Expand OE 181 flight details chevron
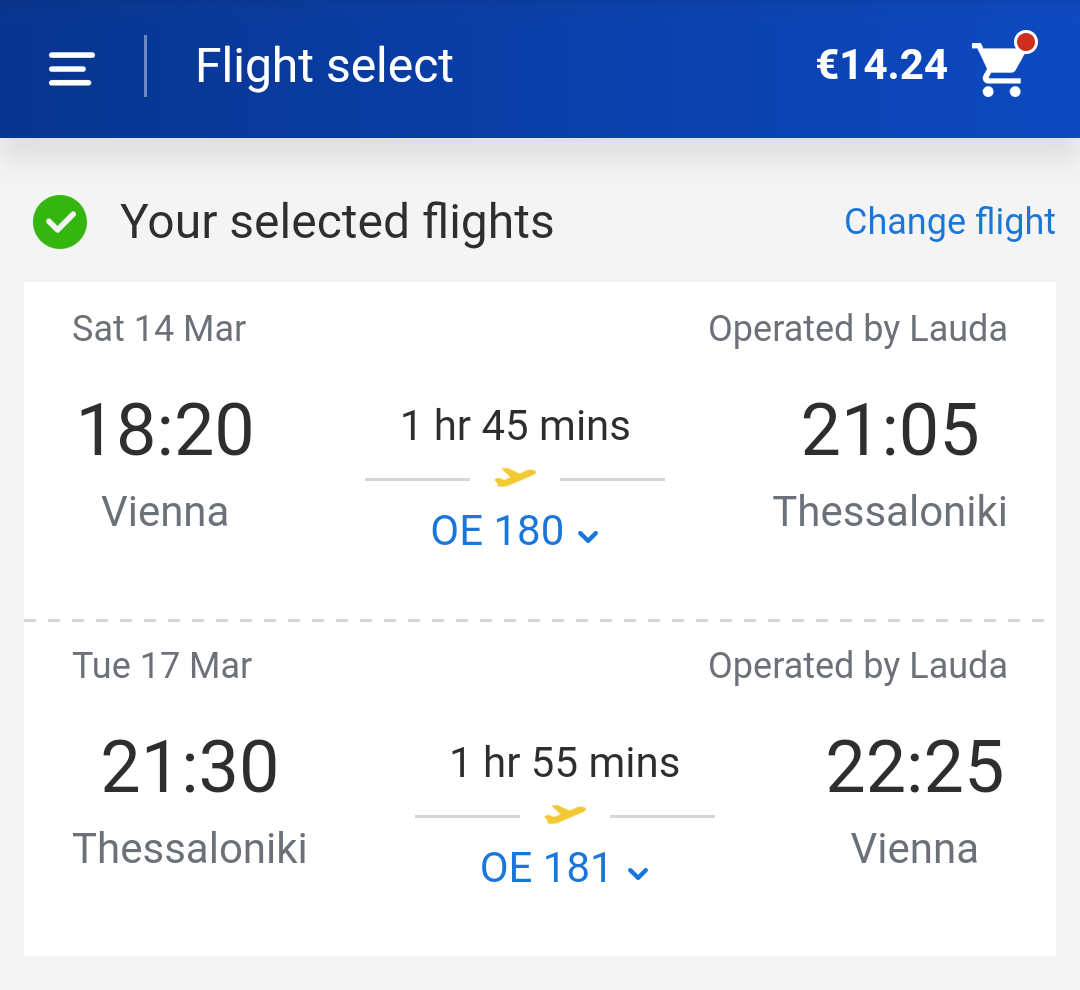Image resolution: width=1080 pixels, height=990 pixels. click(x=638, y=874)
